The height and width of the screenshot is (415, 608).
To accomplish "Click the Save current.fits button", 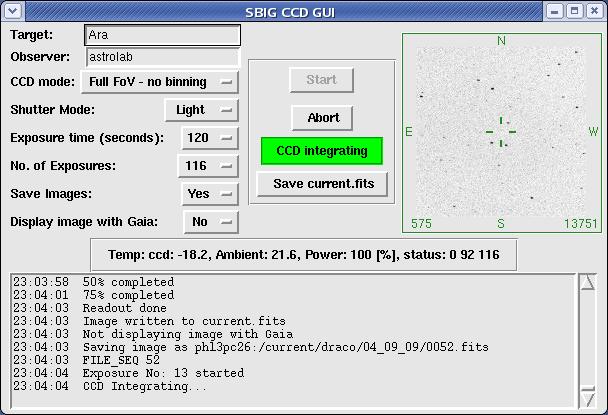I will click(x=321, y=185).
